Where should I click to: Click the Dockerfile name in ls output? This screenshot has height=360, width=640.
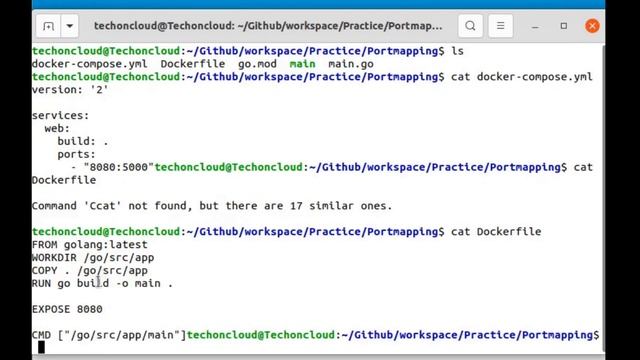(193, 64)
